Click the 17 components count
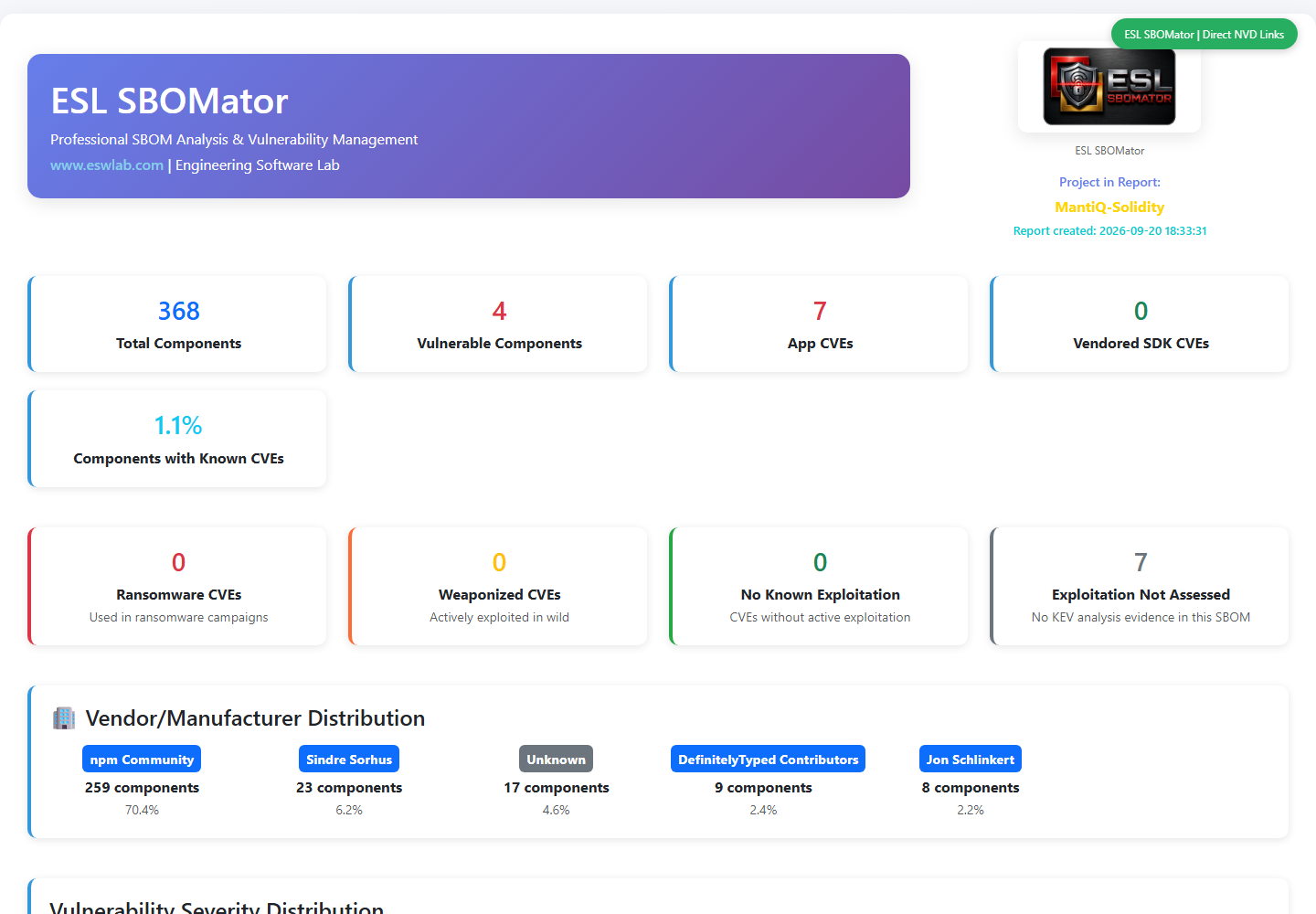This screenshot has width=1316, height=914. [x=556, y=788]
